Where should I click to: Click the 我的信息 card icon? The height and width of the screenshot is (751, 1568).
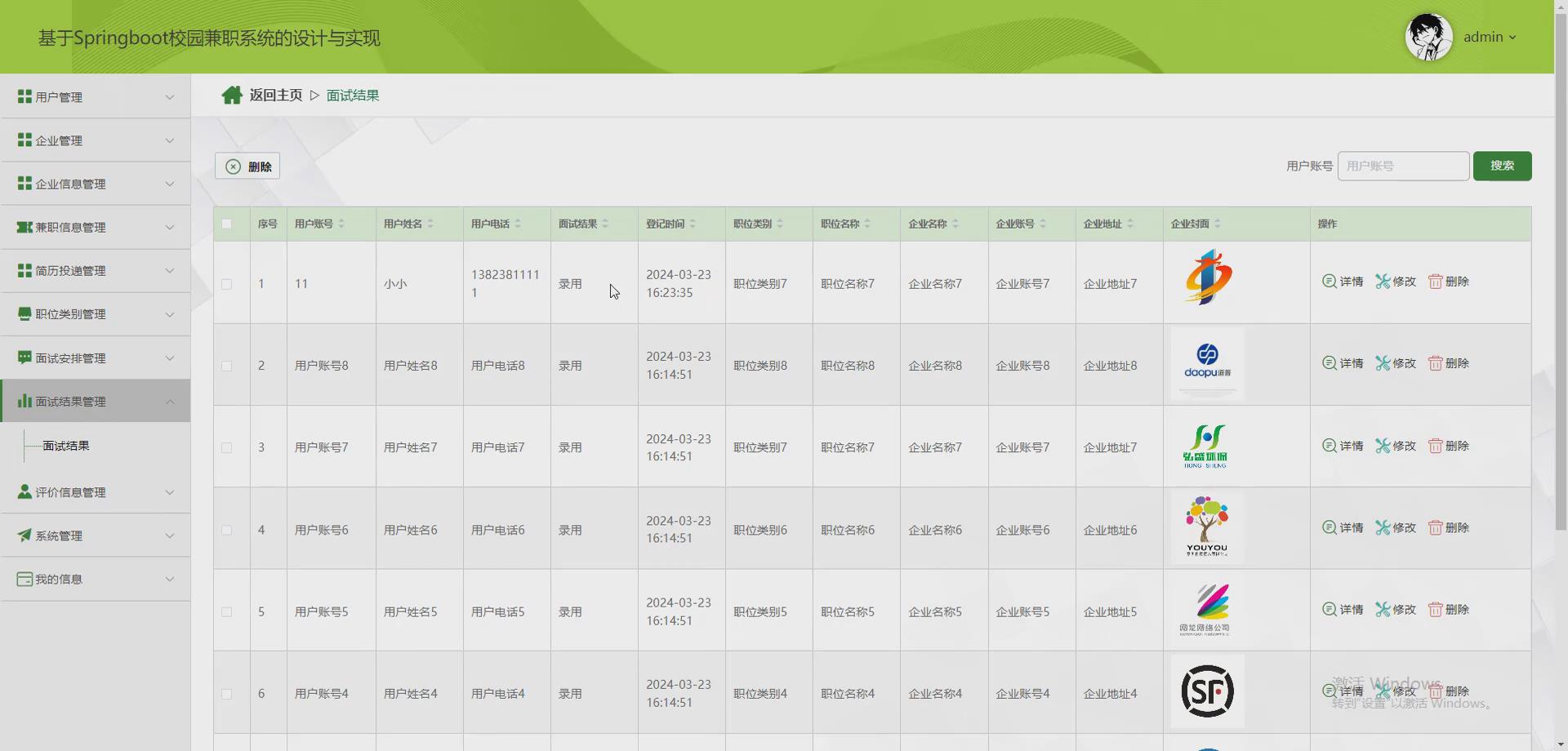(24, 579)
